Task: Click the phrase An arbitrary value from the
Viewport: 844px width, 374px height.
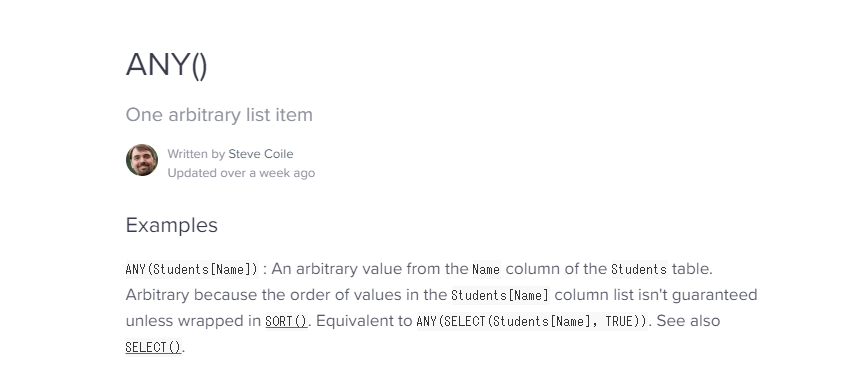Action: point(370,269)
